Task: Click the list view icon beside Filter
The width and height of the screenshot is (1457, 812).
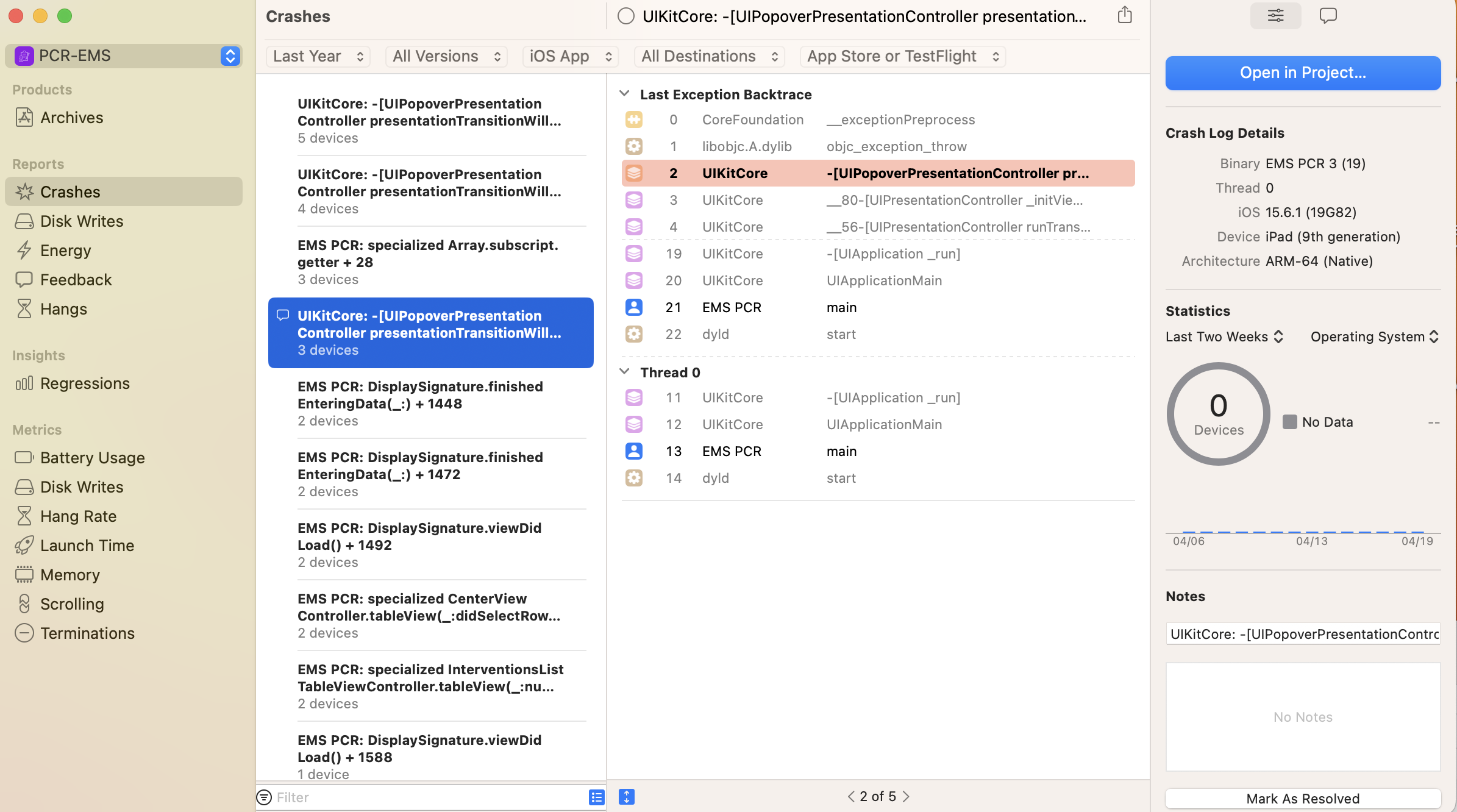Action: (x=596, y=797)
